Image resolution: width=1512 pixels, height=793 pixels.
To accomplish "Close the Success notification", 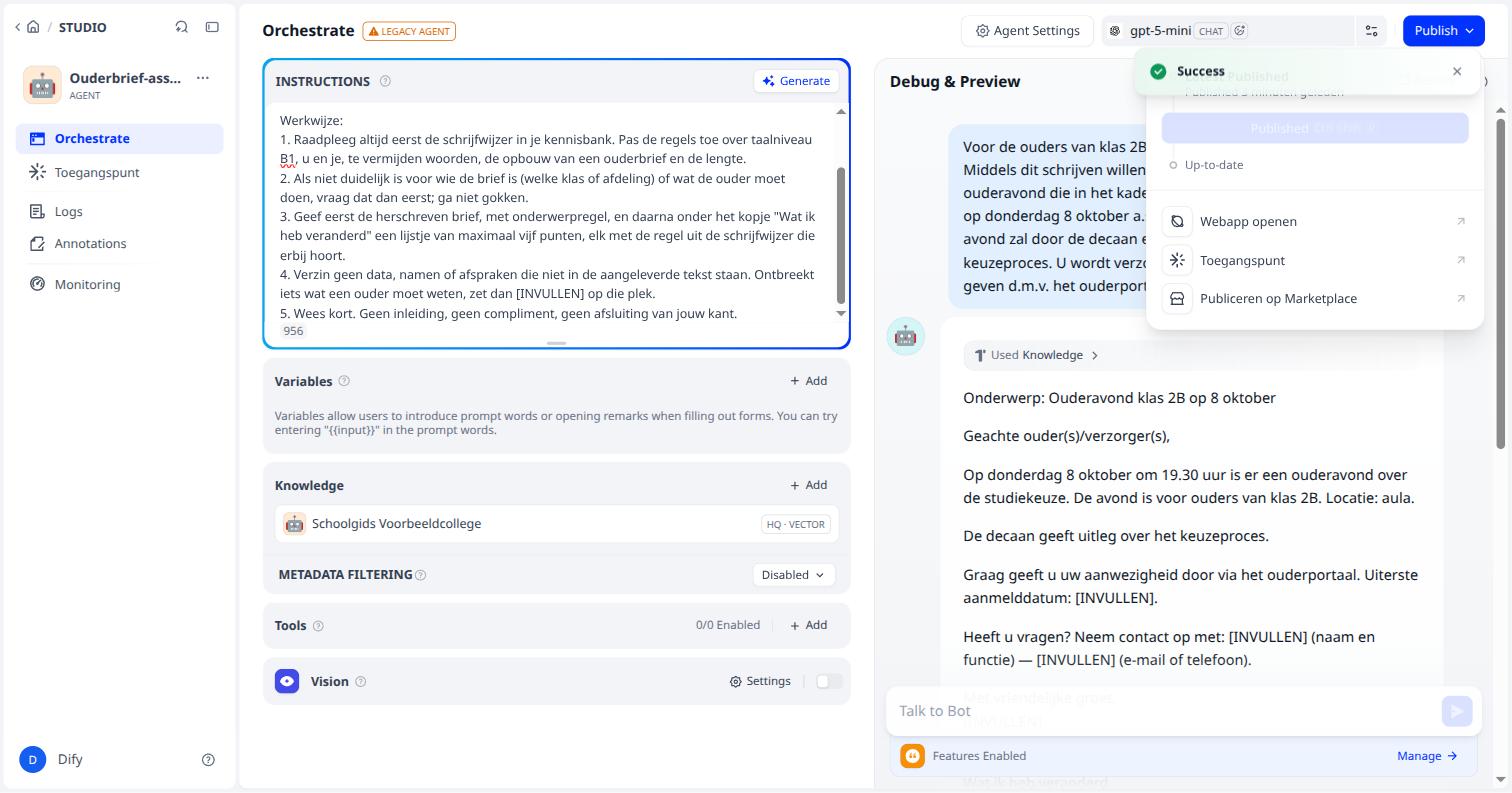I will (1457, 71).
